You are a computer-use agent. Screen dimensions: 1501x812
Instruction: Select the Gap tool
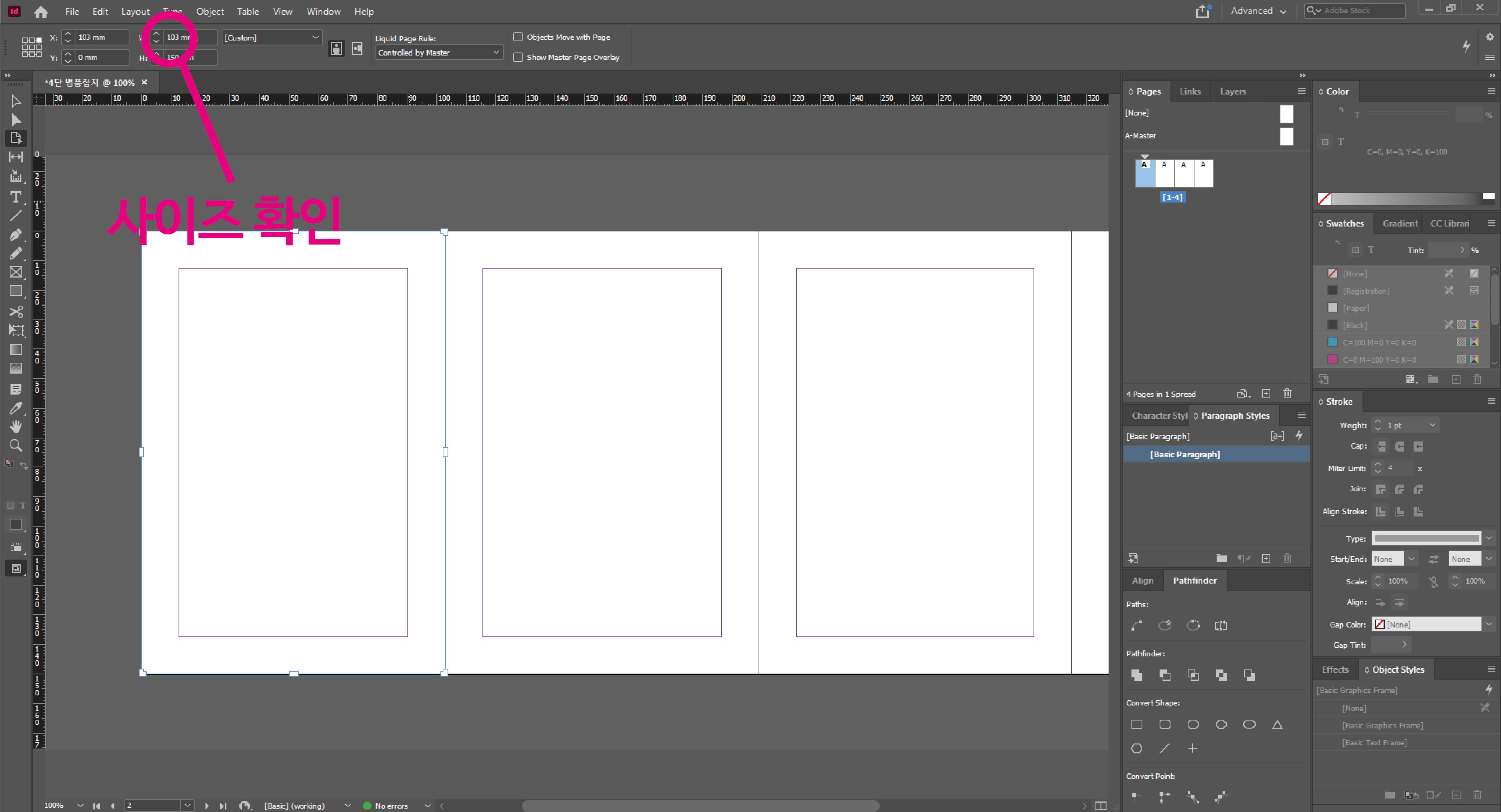(16, 157)
